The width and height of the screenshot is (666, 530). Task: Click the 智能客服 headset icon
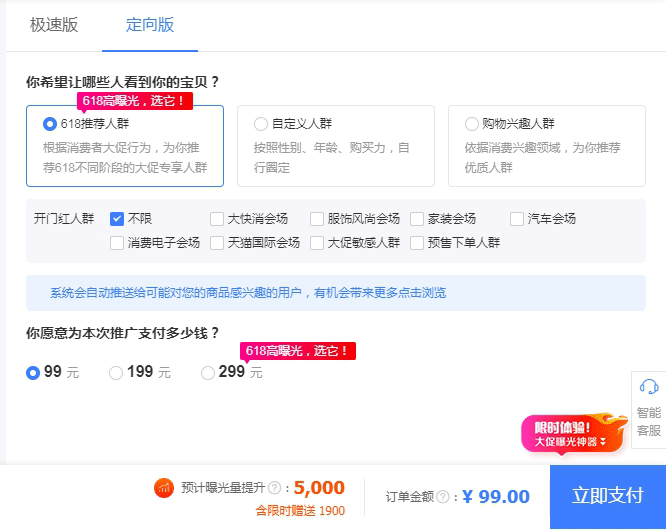648,387
